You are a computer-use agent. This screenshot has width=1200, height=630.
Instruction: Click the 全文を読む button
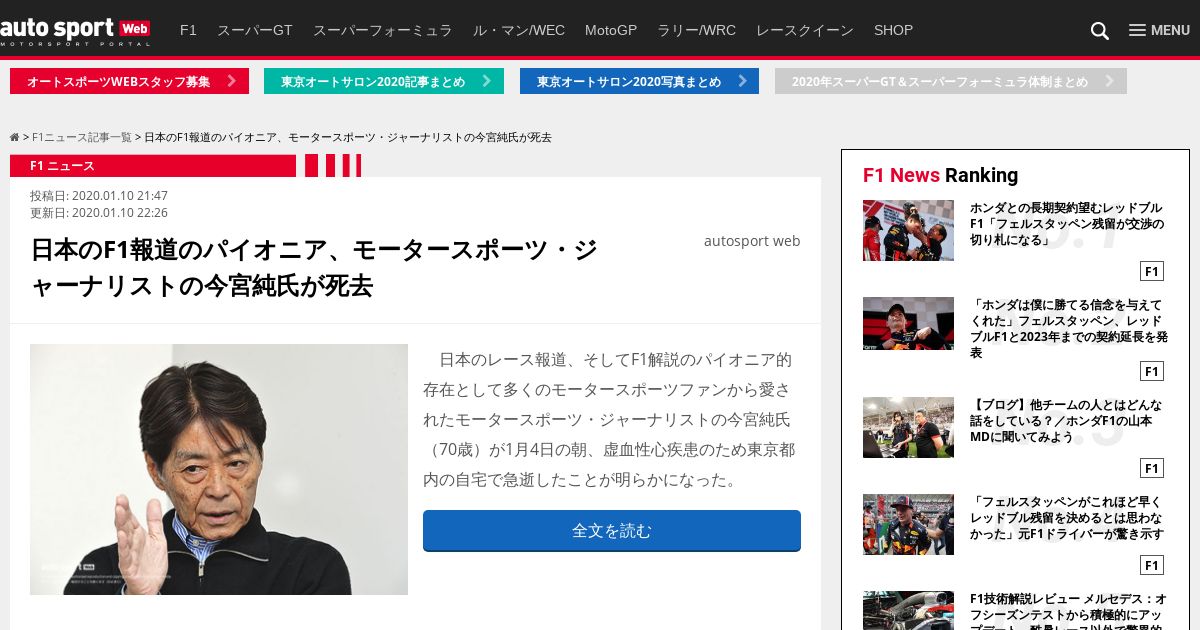coord(612,530)
